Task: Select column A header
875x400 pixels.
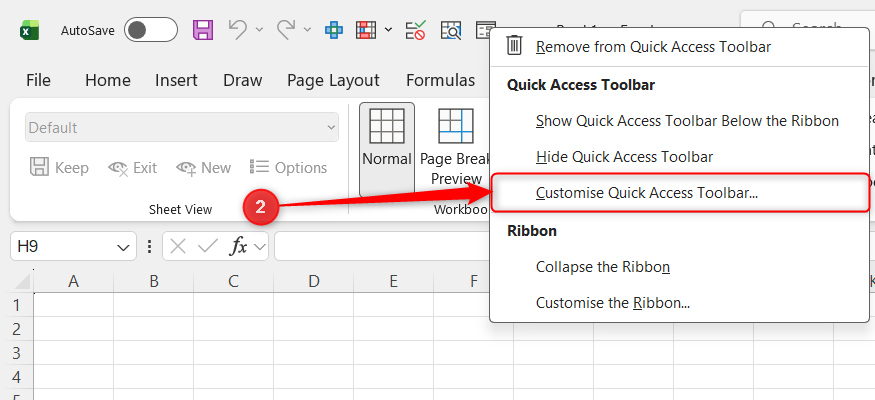Action: [73, 281]
